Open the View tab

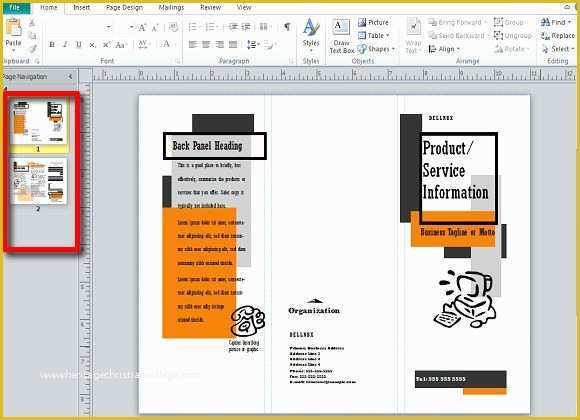click(x=244, y=7)
